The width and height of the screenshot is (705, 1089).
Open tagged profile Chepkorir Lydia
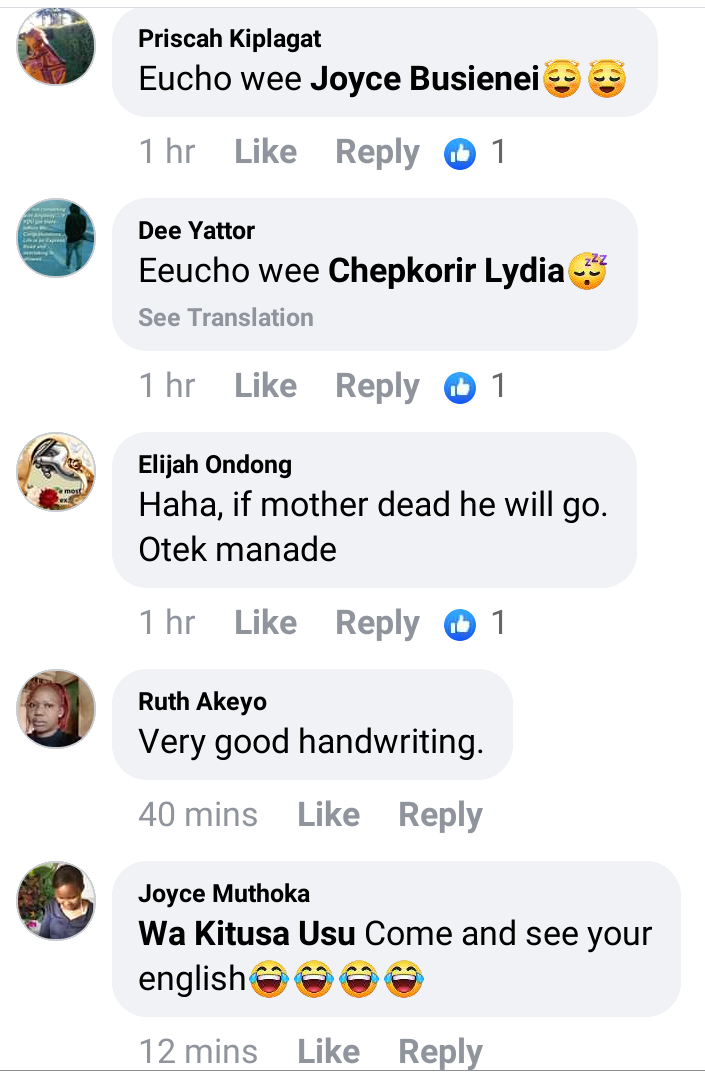446,271
